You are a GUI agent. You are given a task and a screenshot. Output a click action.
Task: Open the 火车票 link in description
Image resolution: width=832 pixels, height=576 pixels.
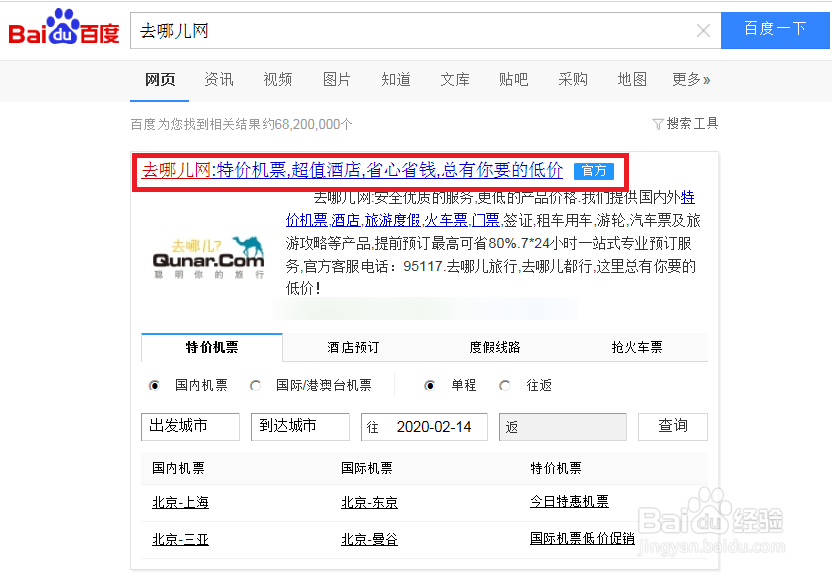click(446, 220)
